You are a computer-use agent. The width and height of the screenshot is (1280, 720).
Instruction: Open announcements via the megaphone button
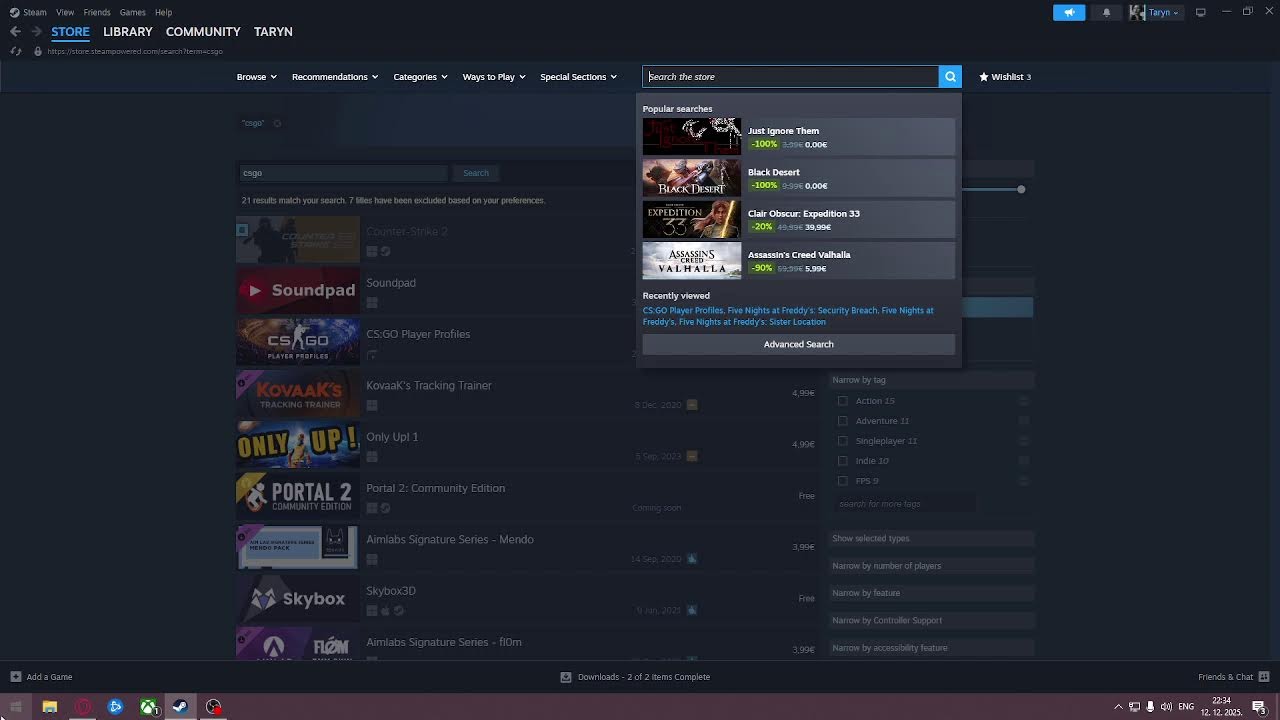1069,12
